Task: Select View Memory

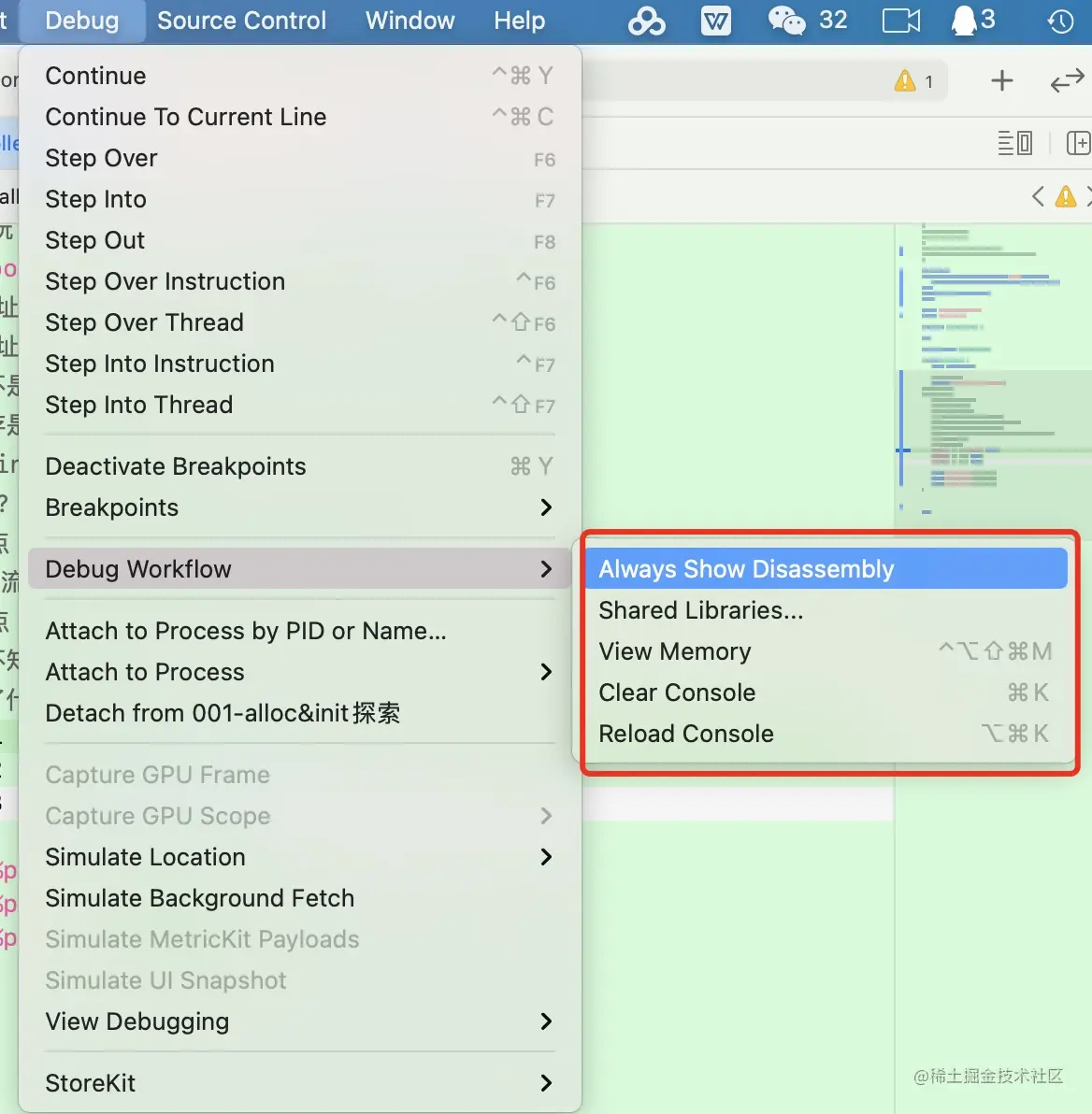Action: tap(826, 651)
